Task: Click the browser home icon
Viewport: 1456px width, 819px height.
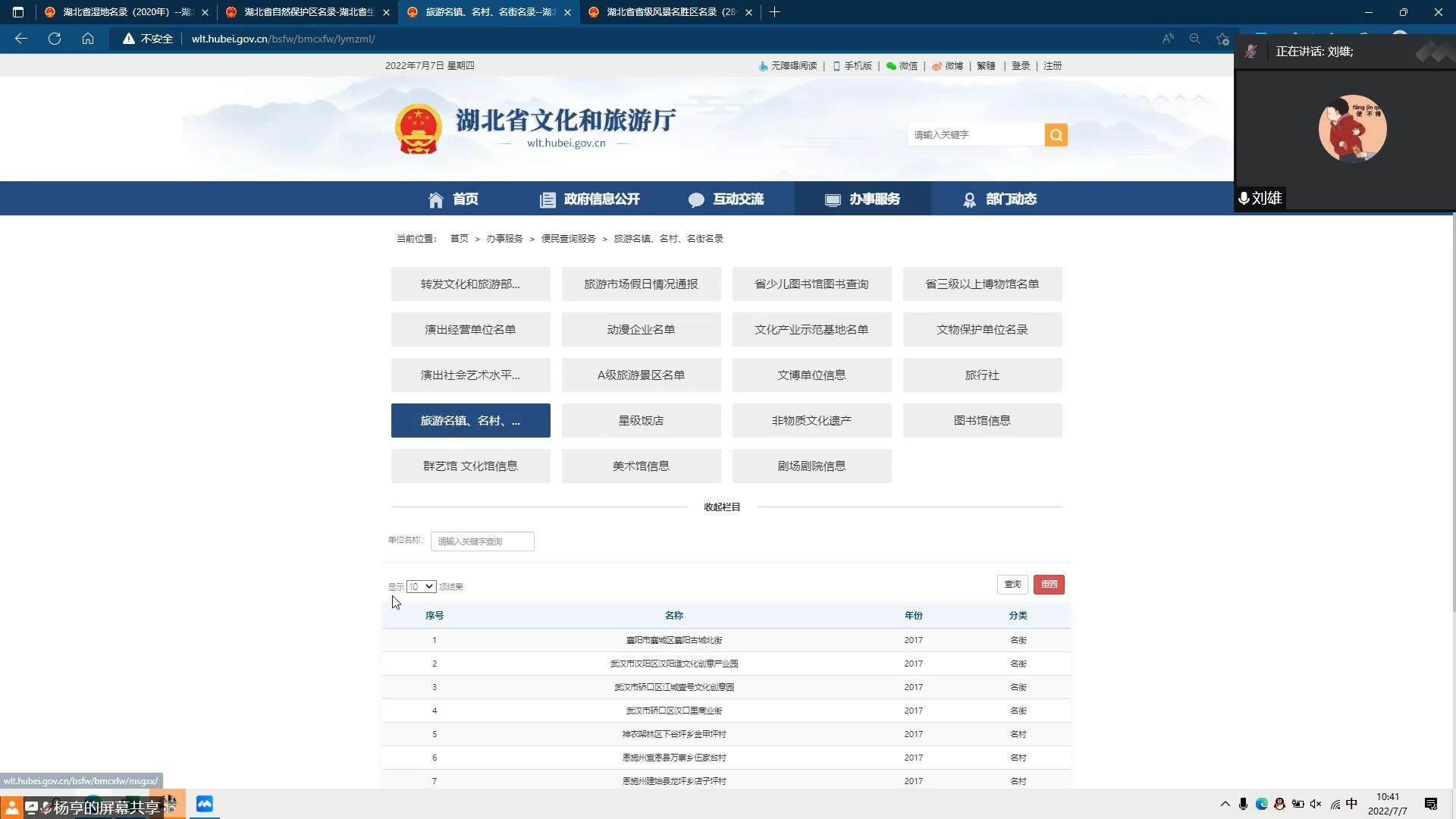Action: coord(88,39)
